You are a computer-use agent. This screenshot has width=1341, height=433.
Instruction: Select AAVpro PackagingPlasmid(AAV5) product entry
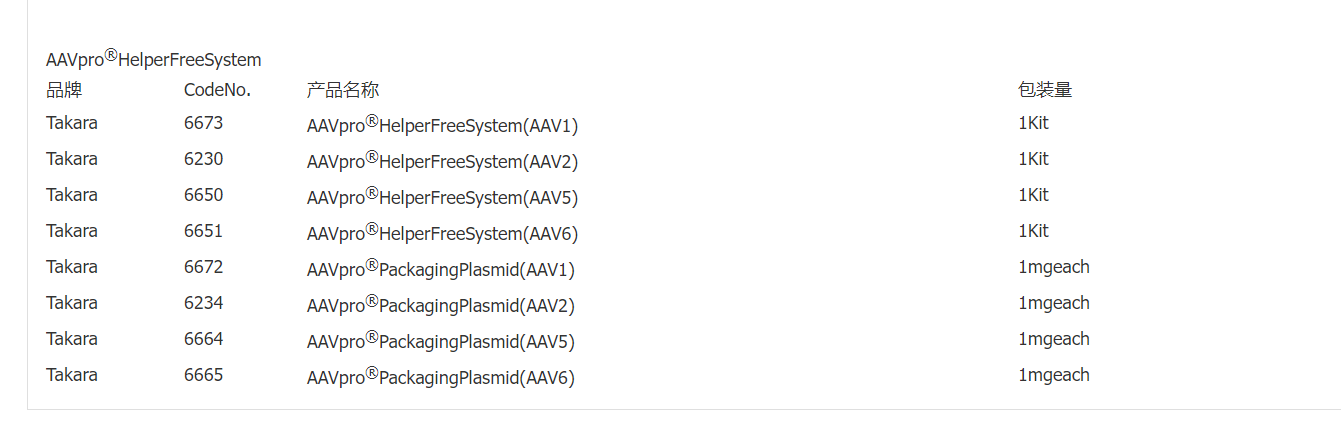(x=440, y=342)
